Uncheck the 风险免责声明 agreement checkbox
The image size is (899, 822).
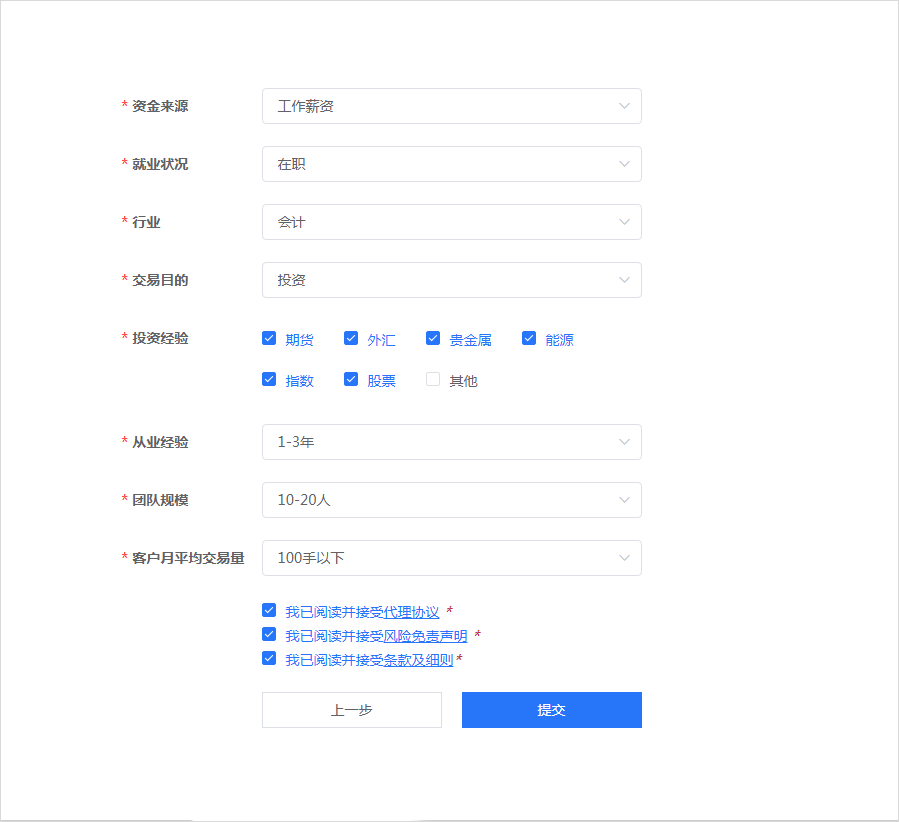point(269,633)
